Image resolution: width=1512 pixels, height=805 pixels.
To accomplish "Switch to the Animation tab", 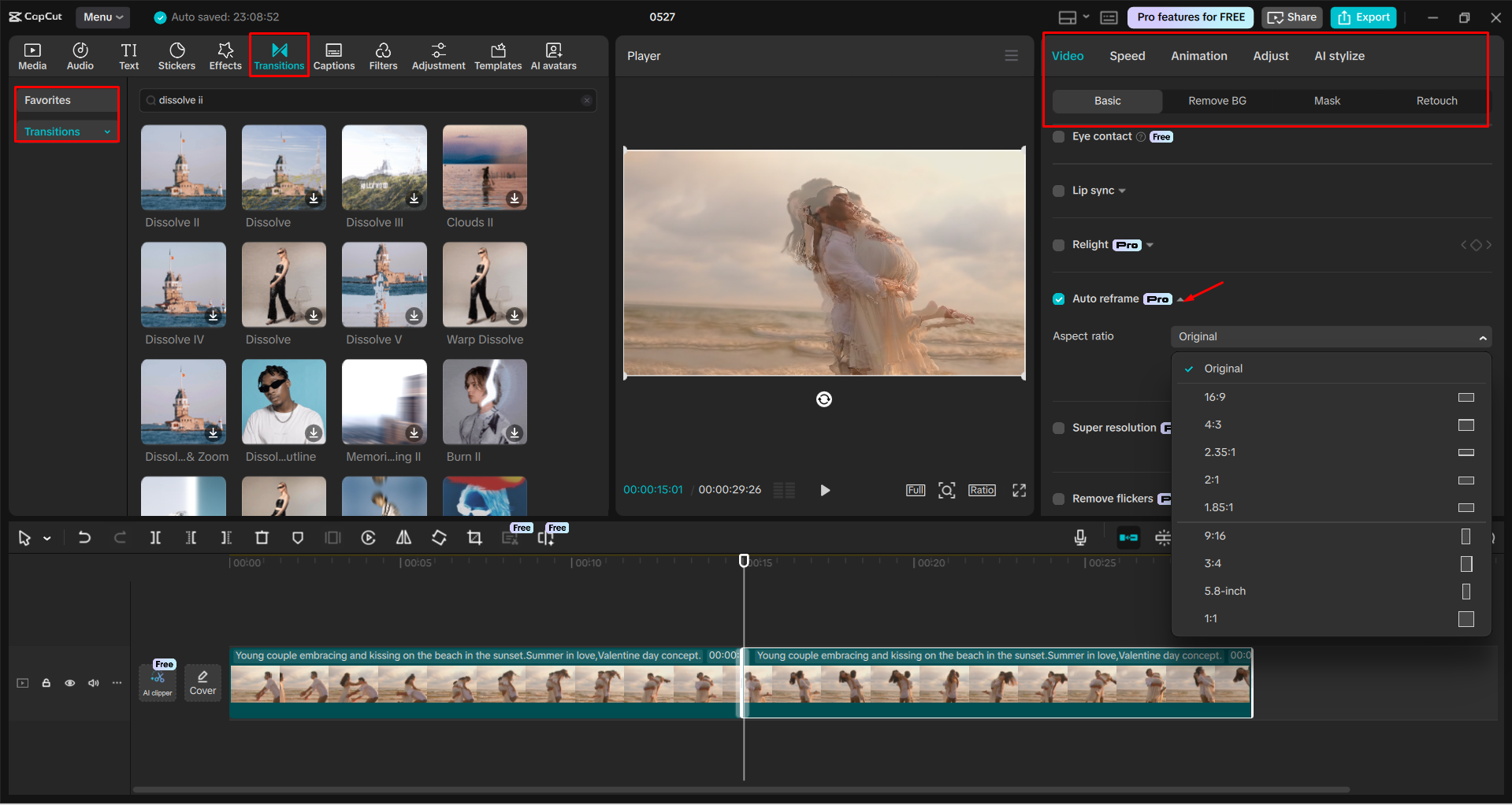I will pyautogui.click(x=1198, y=55).
